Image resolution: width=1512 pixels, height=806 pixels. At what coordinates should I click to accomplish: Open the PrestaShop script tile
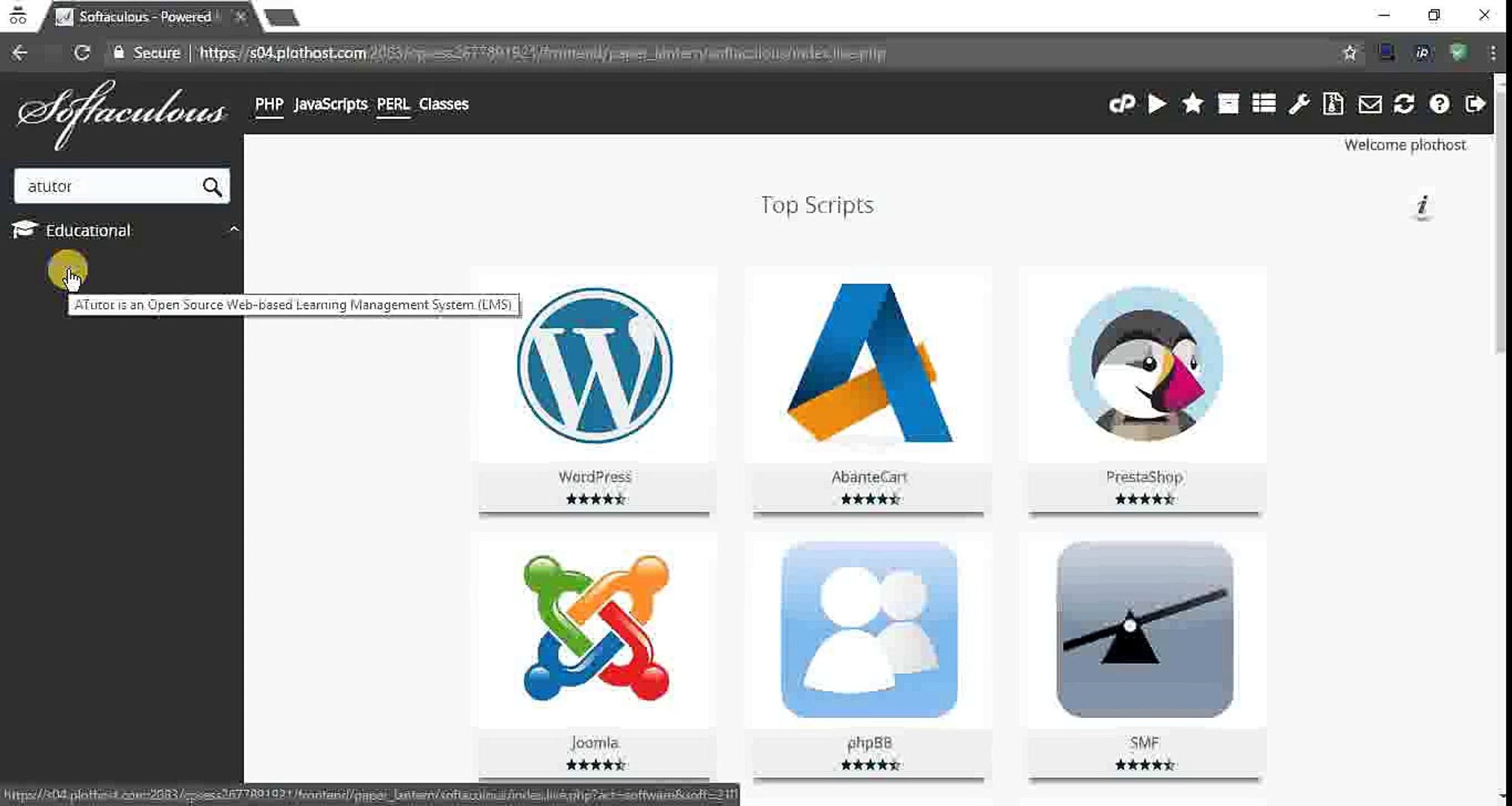pos(1144,366)
